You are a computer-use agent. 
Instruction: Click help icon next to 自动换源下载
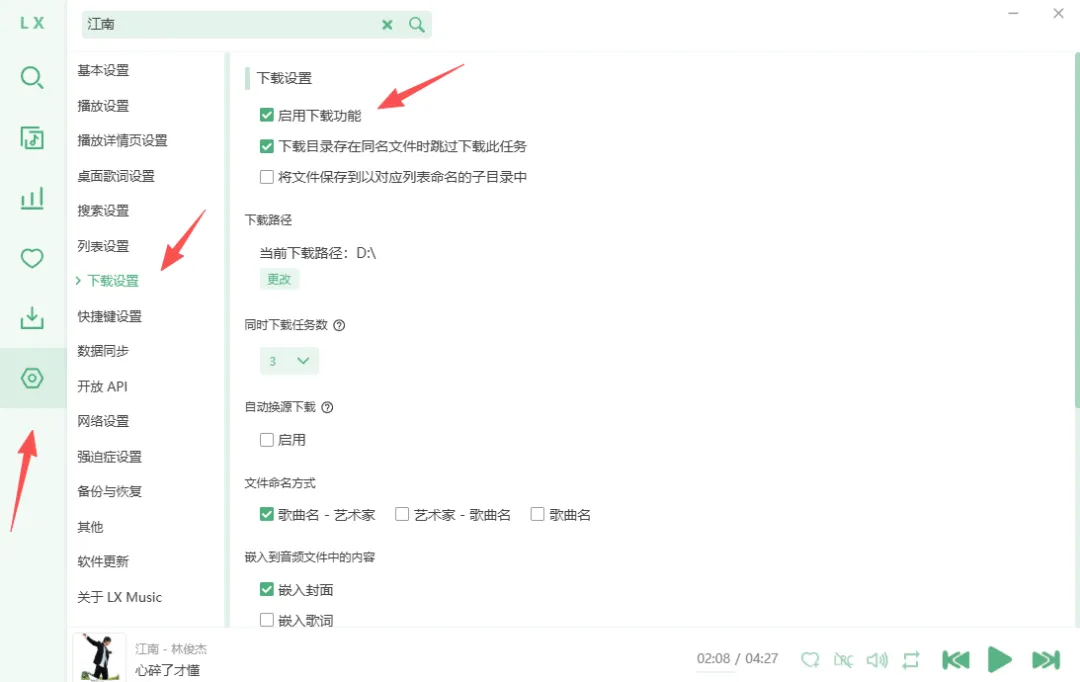pos(327,407)
